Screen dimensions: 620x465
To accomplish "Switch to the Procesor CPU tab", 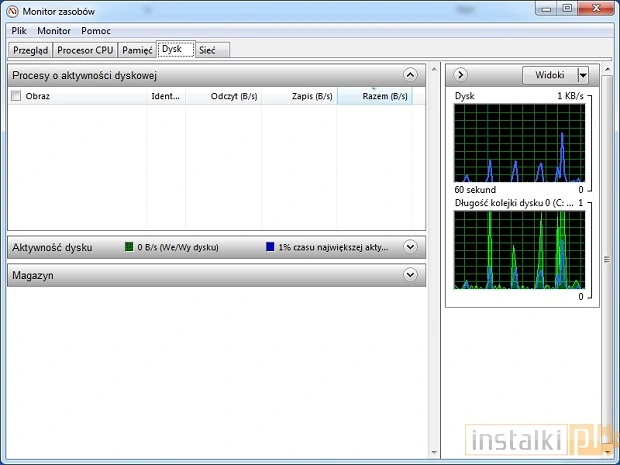I will 85,50.
